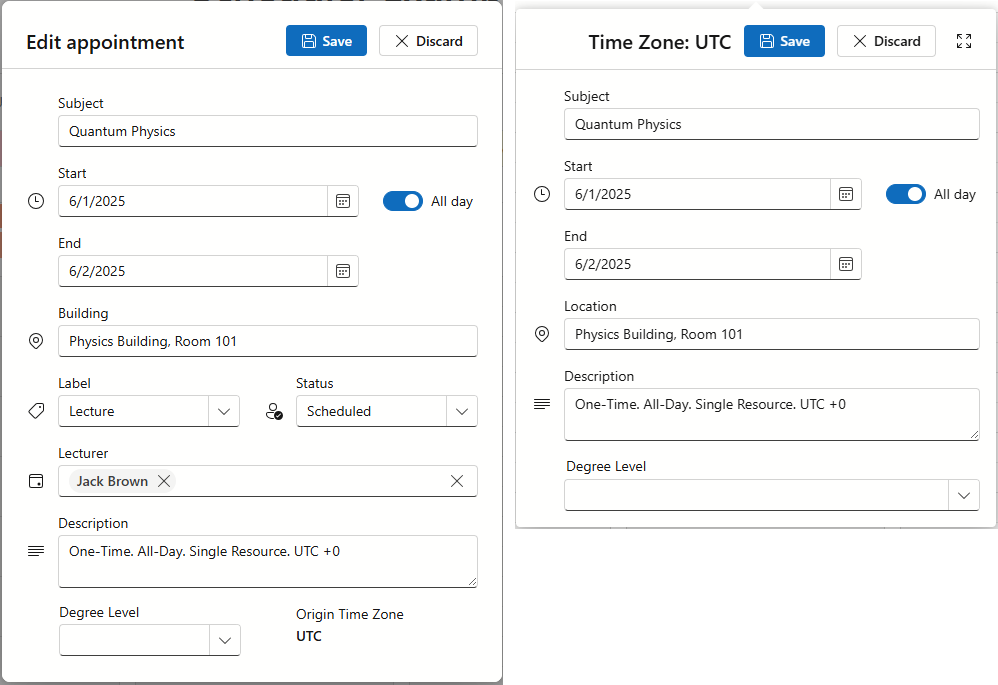This screenshot has height=685, width=998.
Task: Discard changes in Time Zone UTC panel
Action: [x=886, y=41]
